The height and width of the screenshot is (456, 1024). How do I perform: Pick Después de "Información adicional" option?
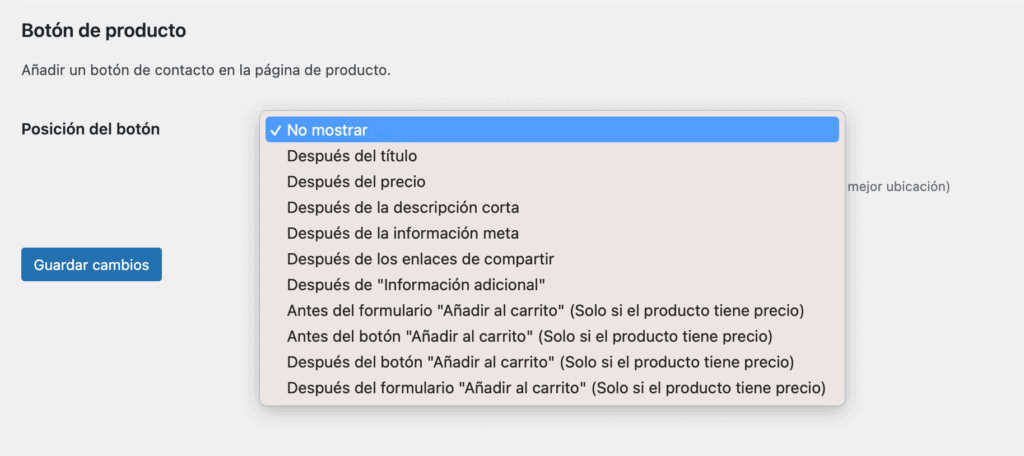click(416, 285)
